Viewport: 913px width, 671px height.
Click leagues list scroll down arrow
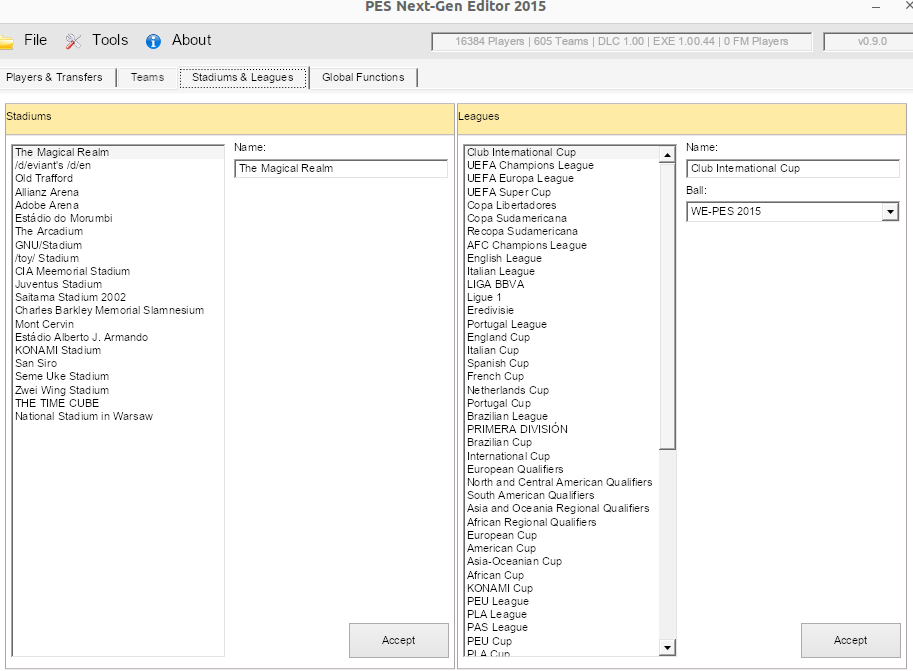667,647
